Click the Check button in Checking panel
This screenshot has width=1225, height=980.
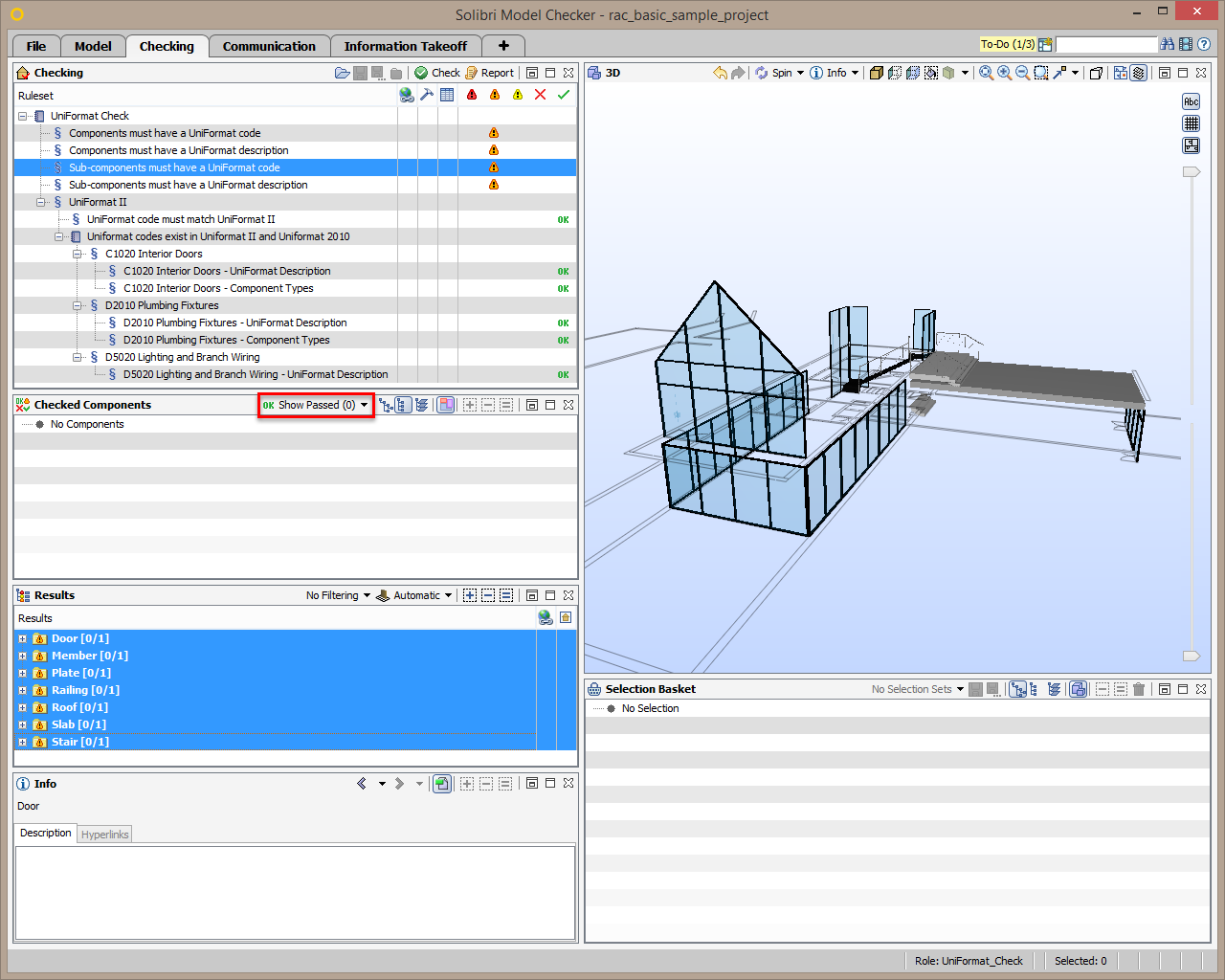click(437, 73)
